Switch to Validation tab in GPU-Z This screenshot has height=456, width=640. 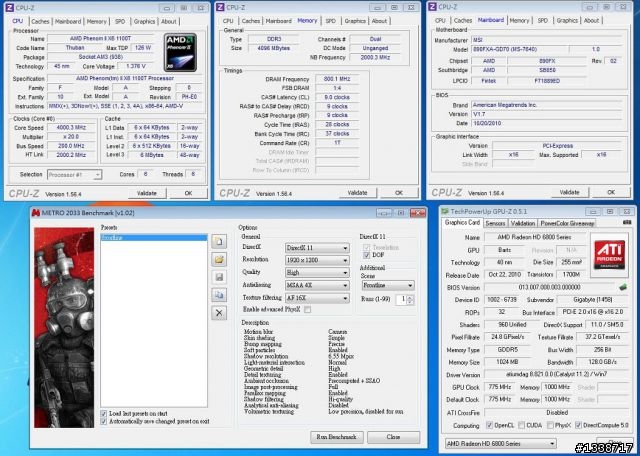click(522, 223)
